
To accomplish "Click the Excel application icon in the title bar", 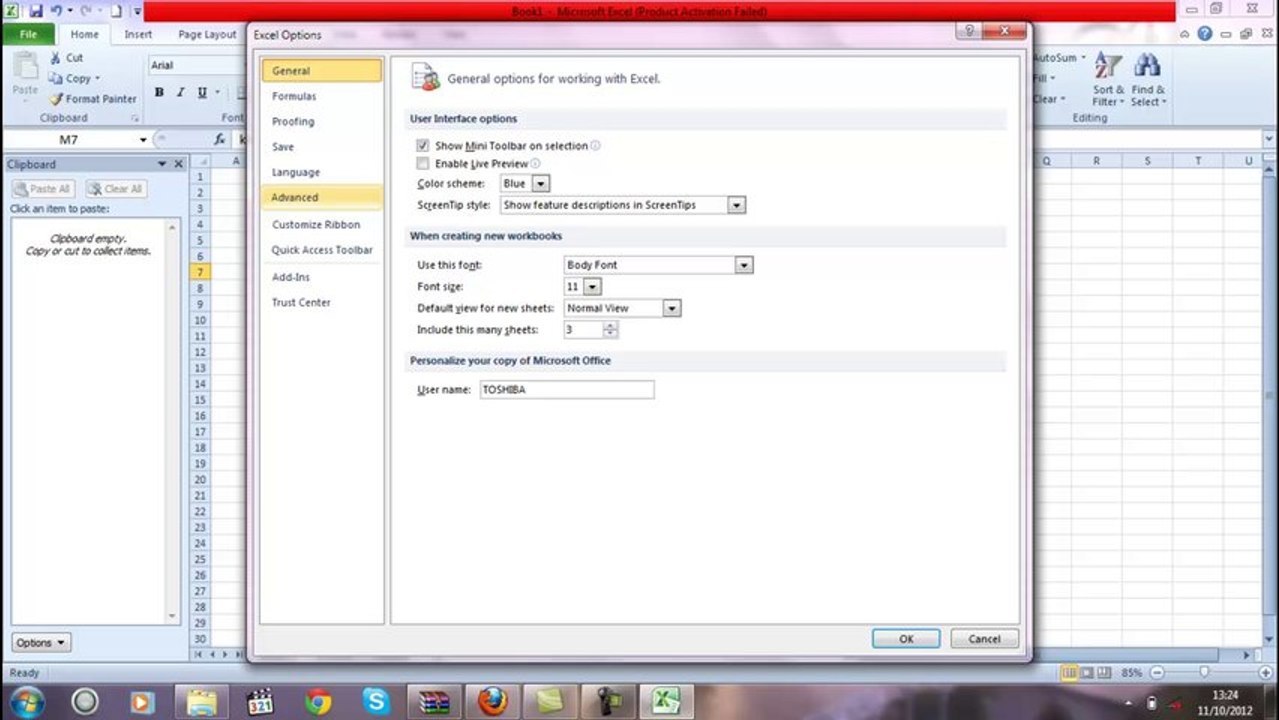I will click(10, 11).
